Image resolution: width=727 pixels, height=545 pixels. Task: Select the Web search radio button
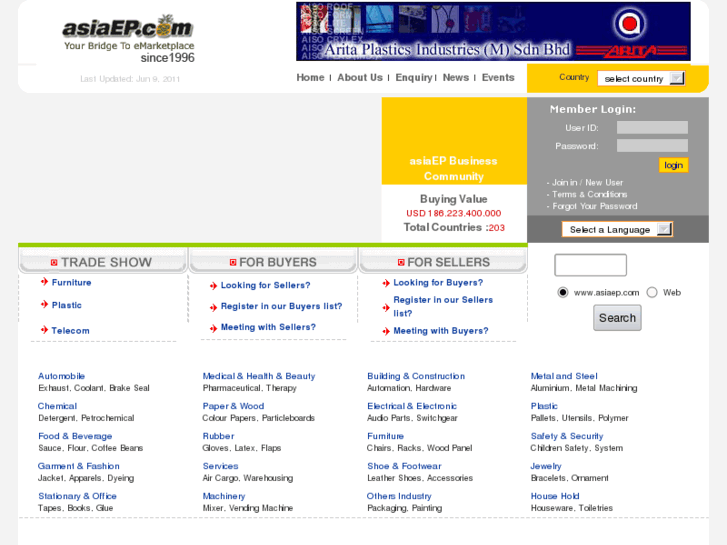(652, 292)
